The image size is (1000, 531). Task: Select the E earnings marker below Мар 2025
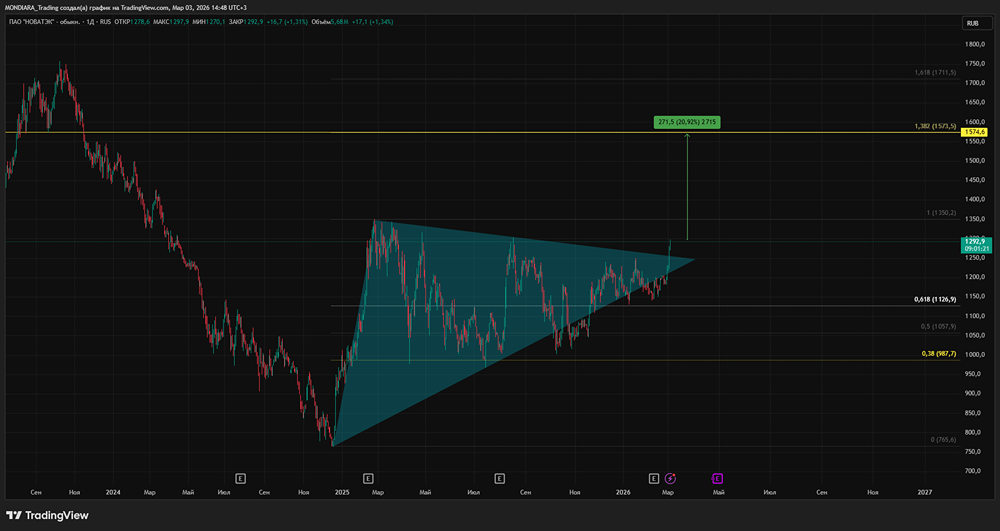click(369, 479)
